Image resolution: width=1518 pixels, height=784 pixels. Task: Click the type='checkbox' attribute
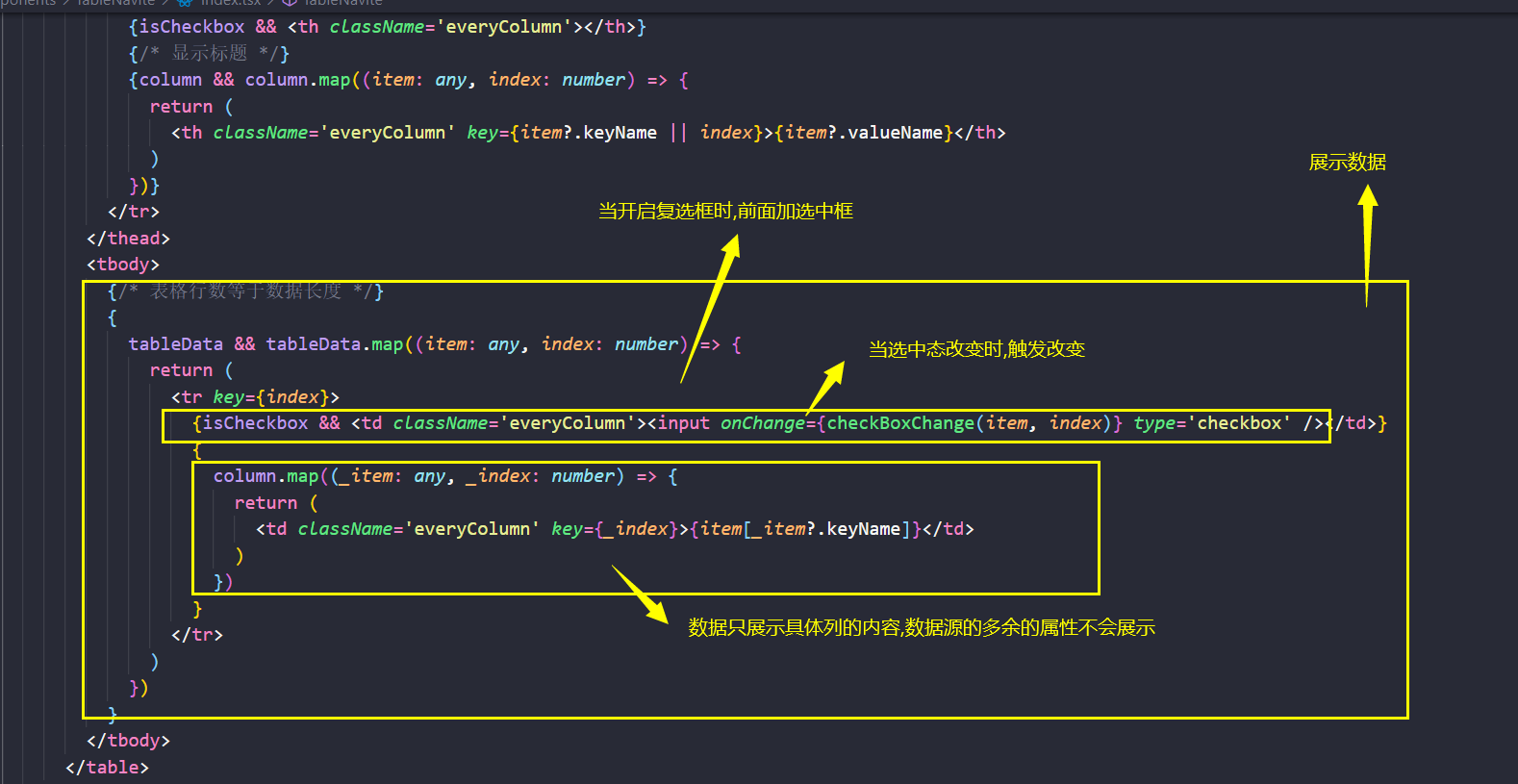point(1212,423)
